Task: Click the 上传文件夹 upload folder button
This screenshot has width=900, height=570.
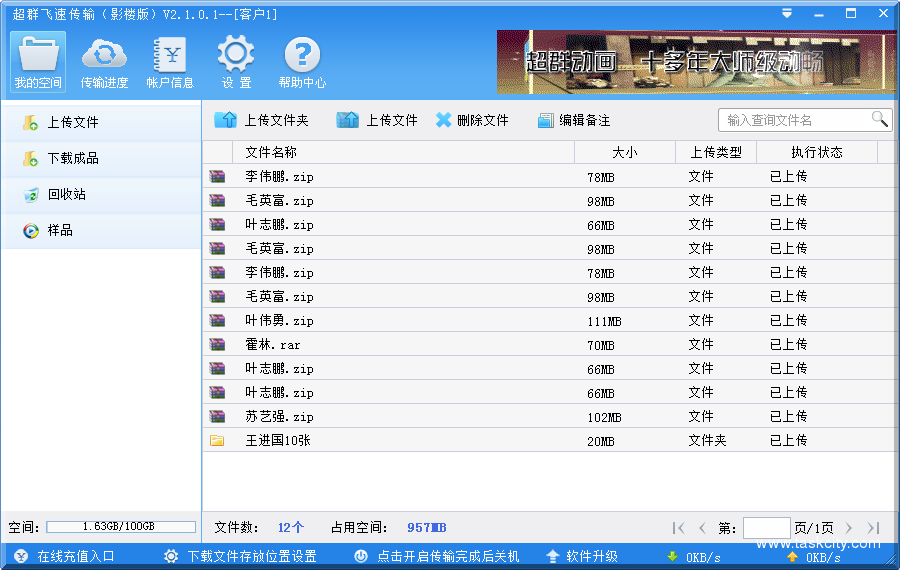Action: point(262,120)
